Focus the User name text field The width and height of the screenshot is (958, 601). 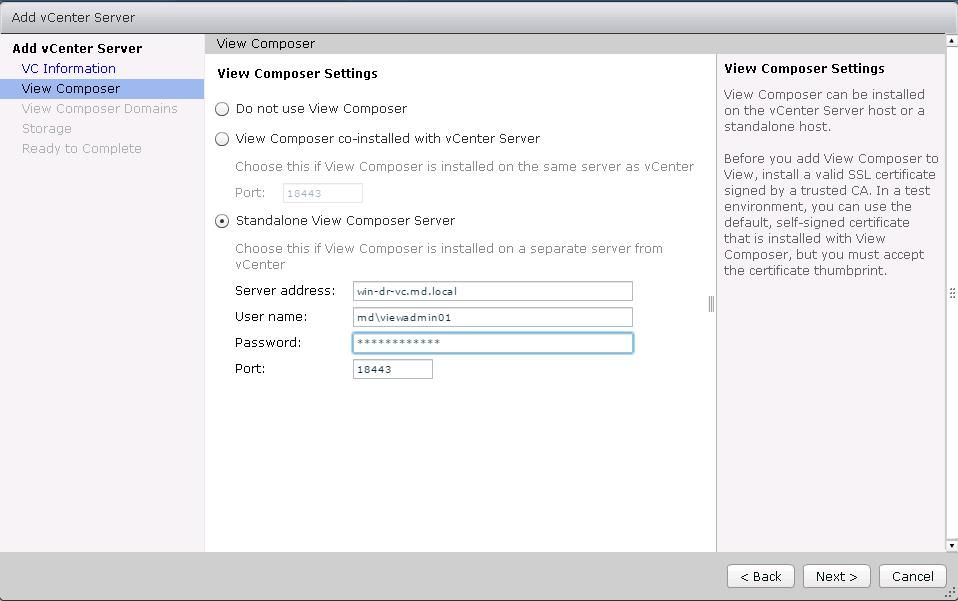(x=493, y=317)
